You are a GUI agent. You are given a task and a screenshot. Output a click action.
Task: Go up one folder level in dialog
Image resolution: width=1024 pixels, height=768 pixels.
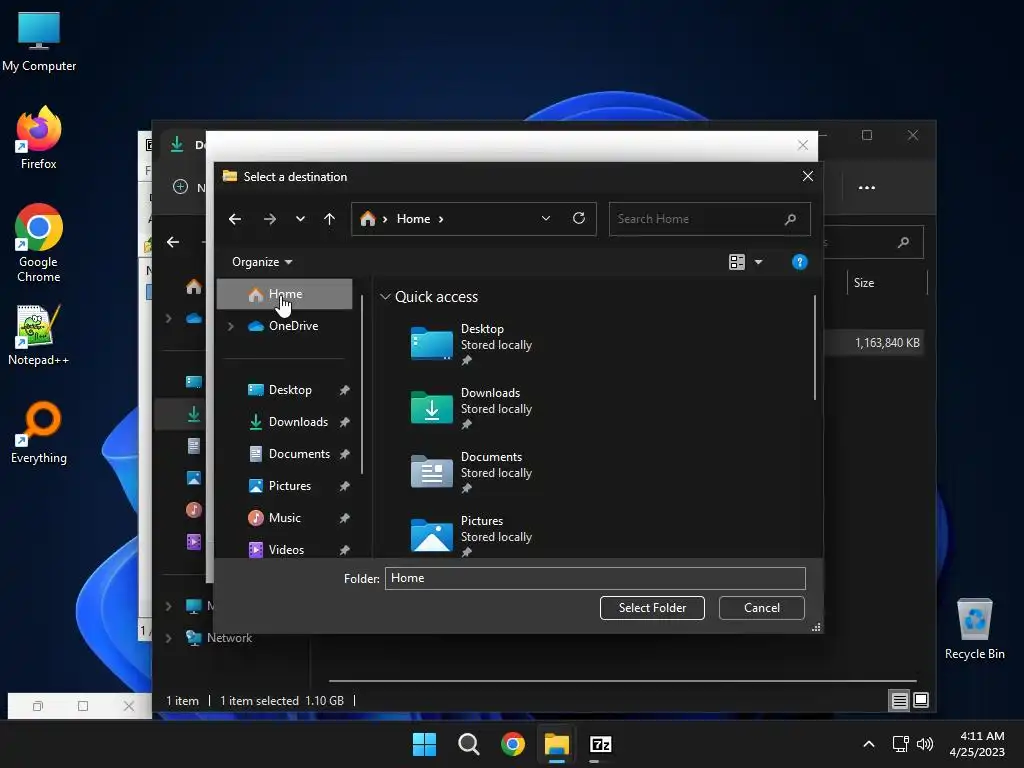click(329, 219)
